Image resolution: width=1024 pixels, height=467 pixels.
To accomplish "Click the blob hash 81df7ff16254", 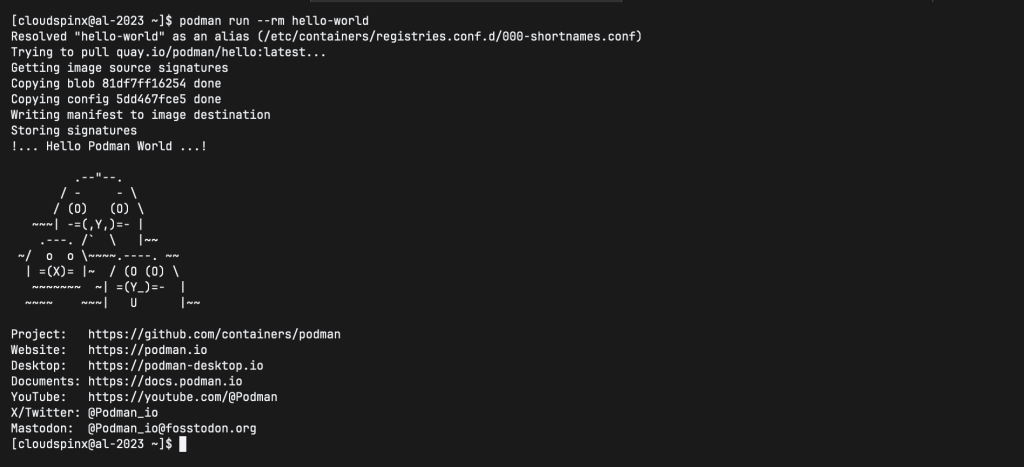I will 144,83.
